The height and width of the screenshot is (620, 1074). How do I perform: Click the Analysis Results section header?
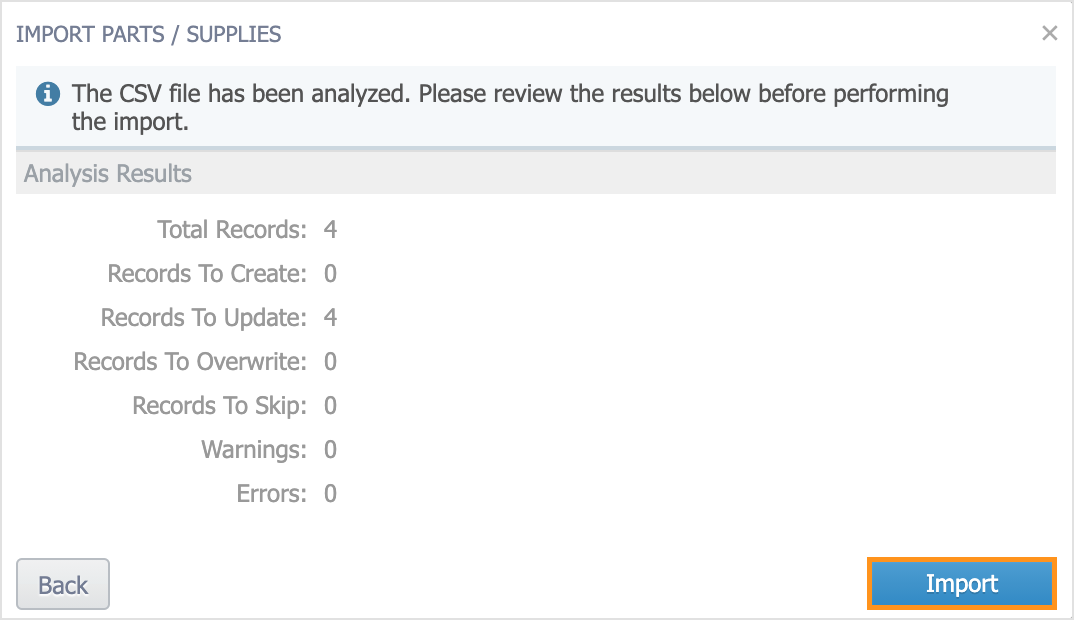(x=536, y=173)
